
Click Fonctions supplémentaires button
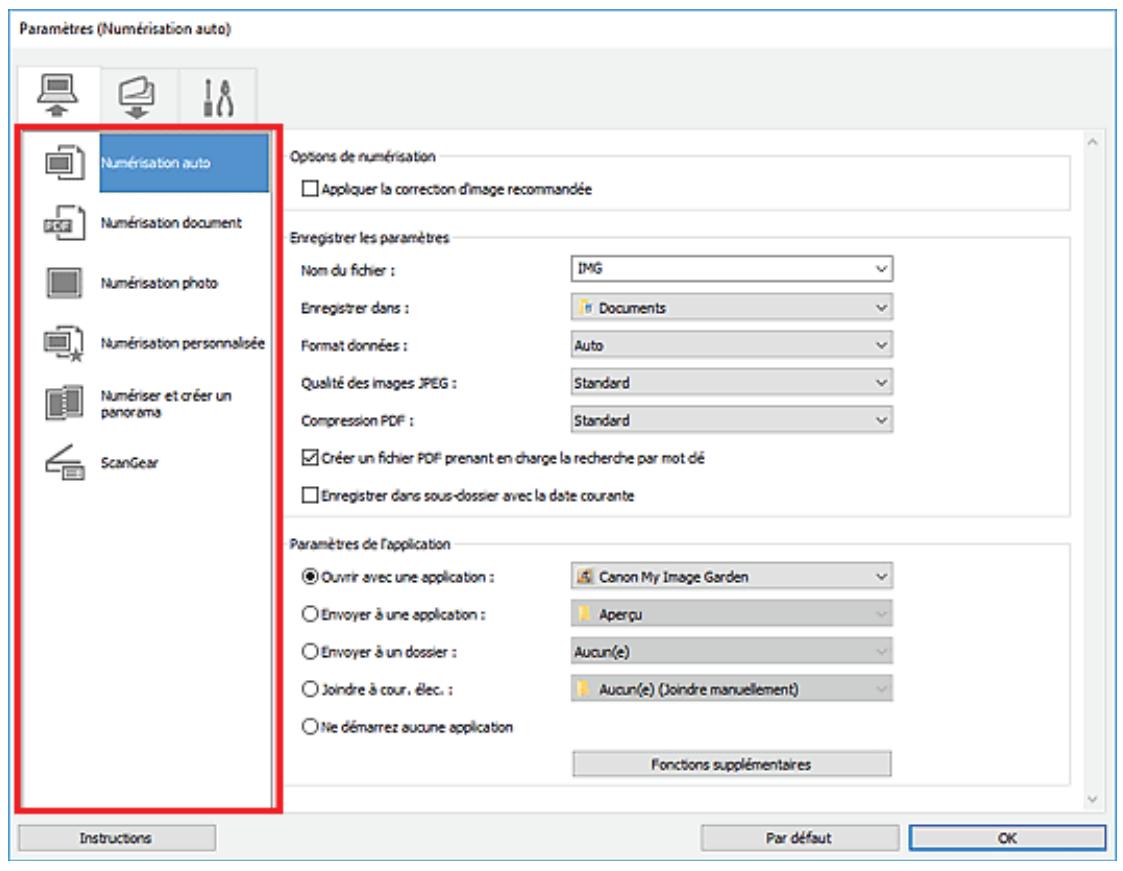(732, 764)
